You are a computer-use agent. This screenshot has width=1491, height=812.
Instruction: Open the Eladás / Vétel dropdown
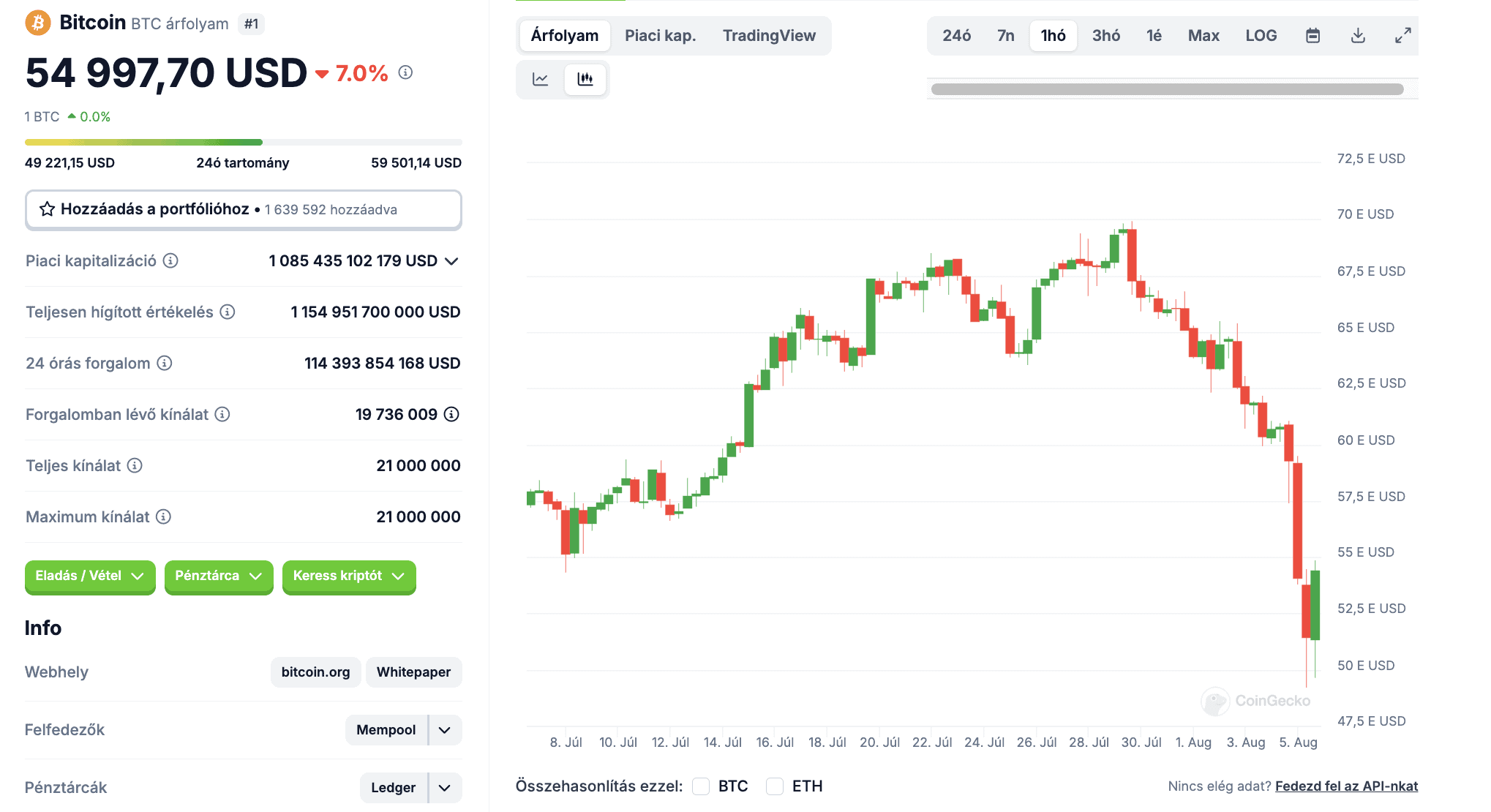[90, 576]
